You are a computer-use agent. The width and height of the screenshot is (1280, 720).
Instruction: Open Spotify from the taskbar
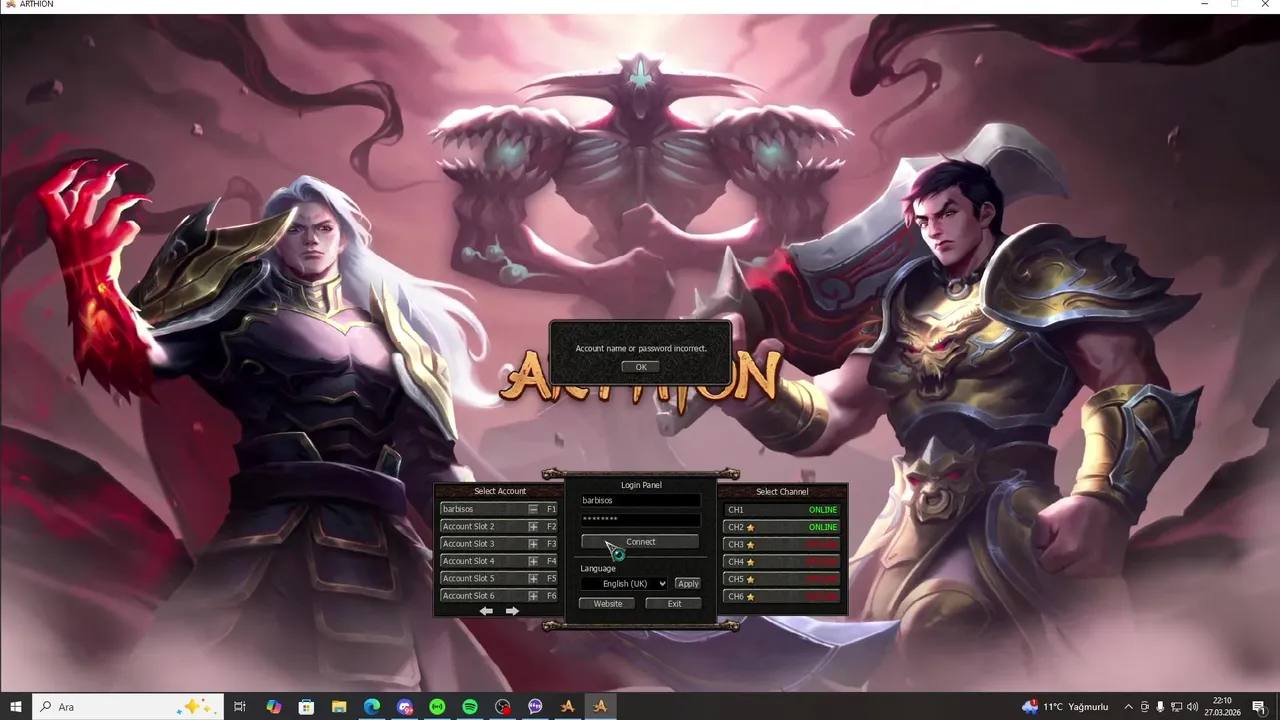click(470, 707)
